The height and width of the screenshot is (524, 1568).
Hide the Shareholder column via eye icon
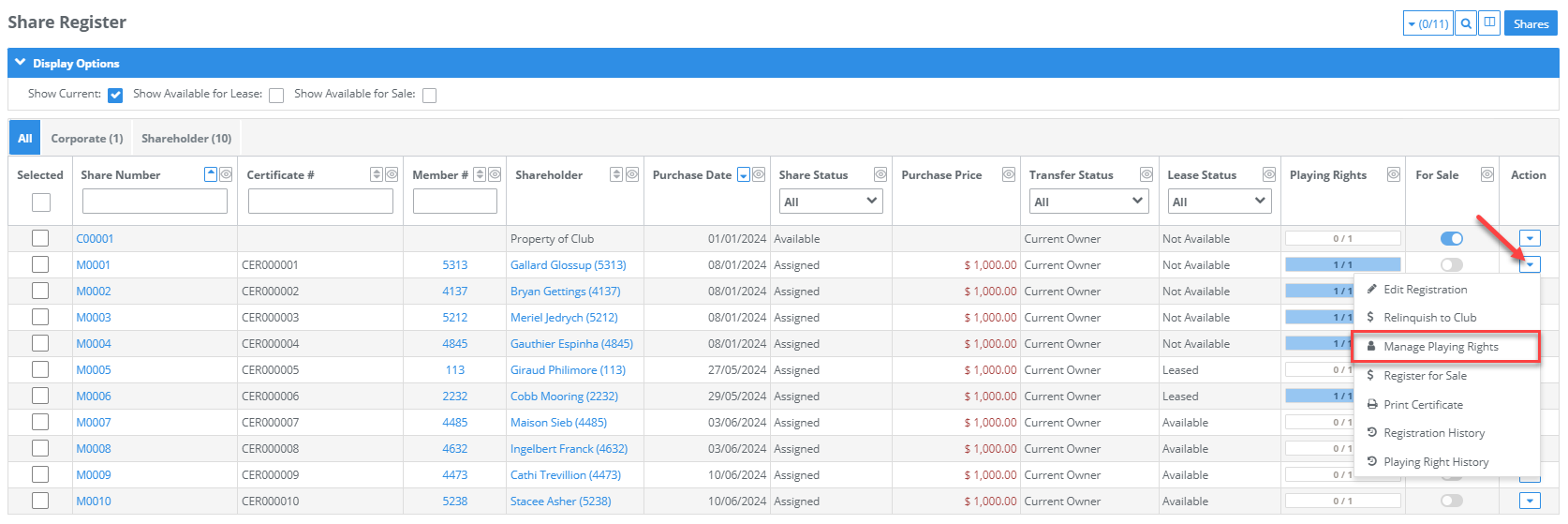(632, 174)
